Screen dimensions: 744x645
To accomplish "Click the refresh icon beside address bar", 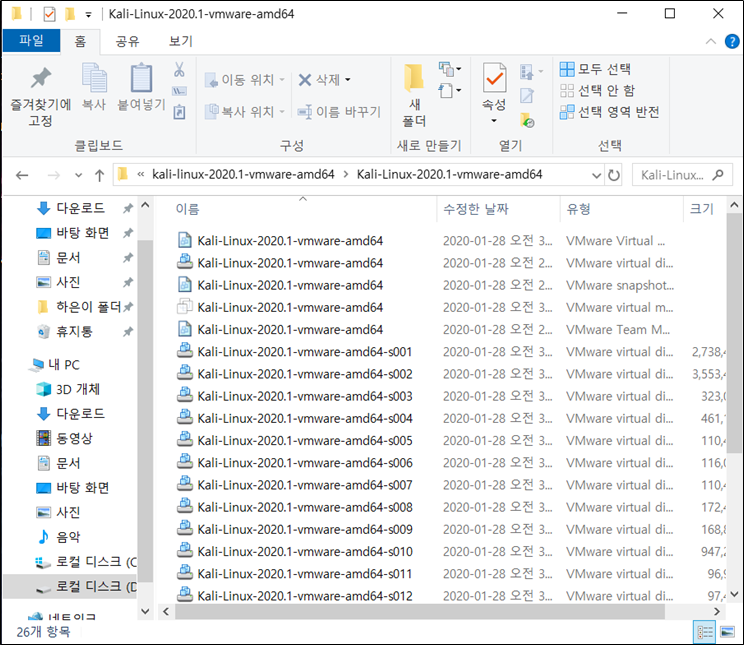I will (614, 175).
